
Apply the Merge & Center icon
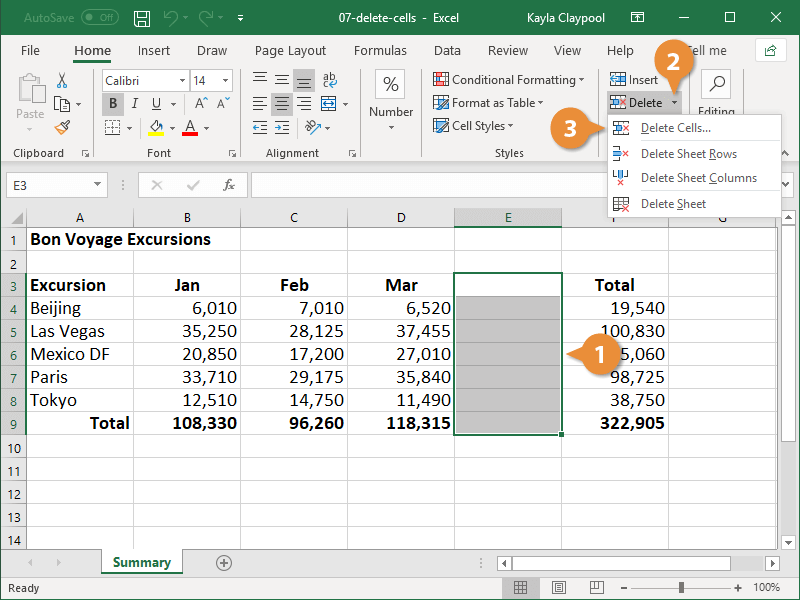tap(329, 104)
